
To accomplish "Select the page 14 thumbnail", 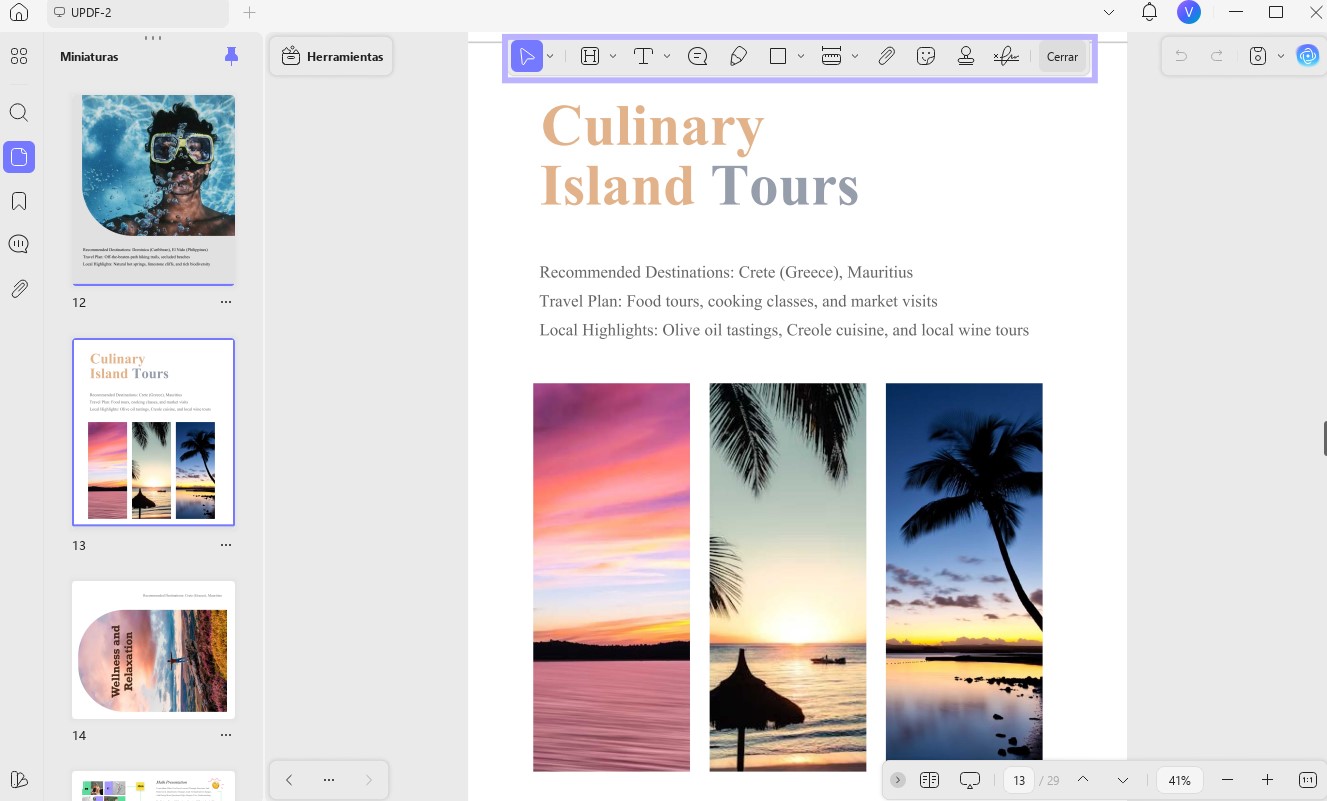I will [153, 650].
